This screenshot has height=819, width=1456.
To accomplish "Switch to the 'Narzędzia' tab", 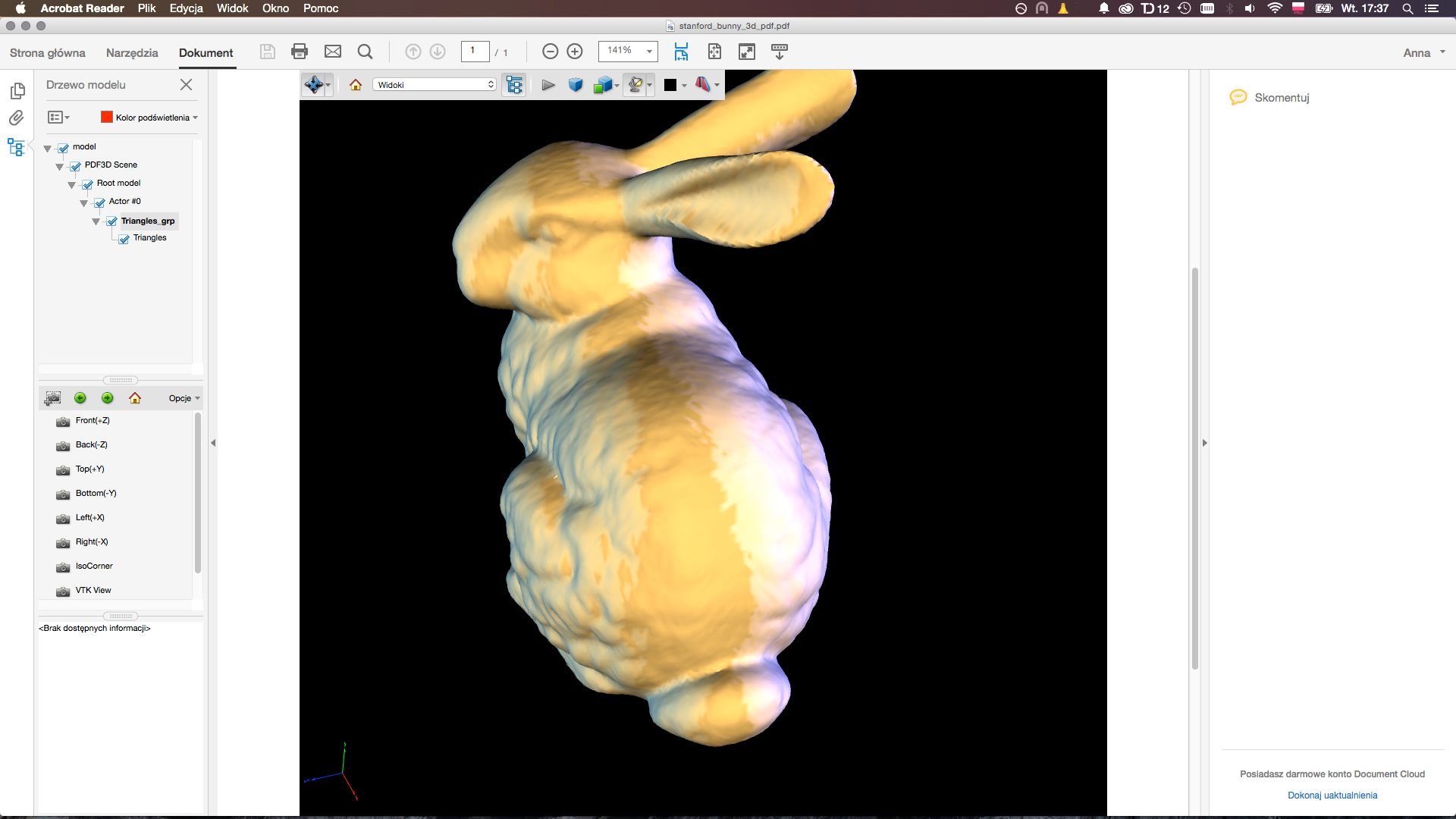I will point(132,53).
